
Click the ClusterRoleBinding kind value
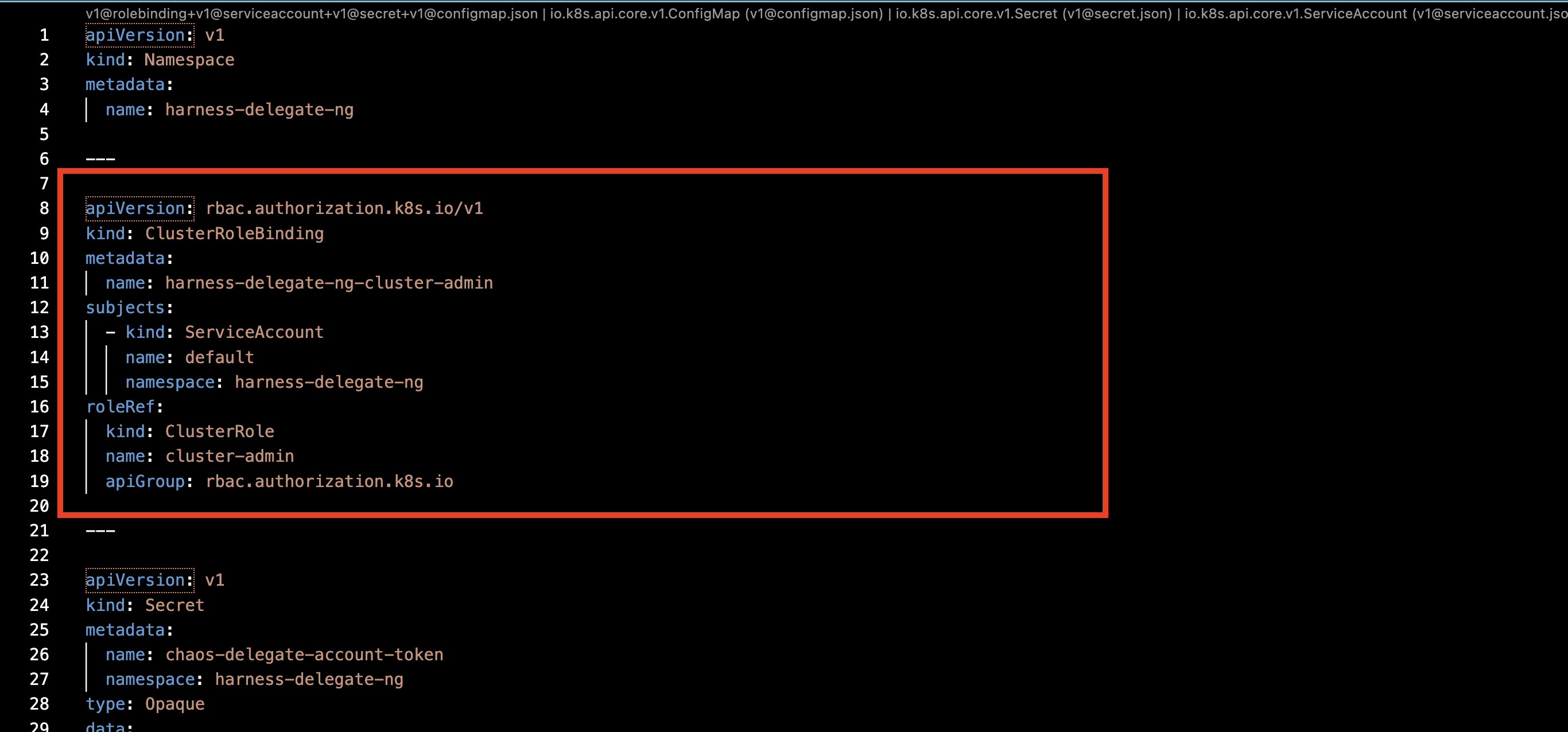234,233
